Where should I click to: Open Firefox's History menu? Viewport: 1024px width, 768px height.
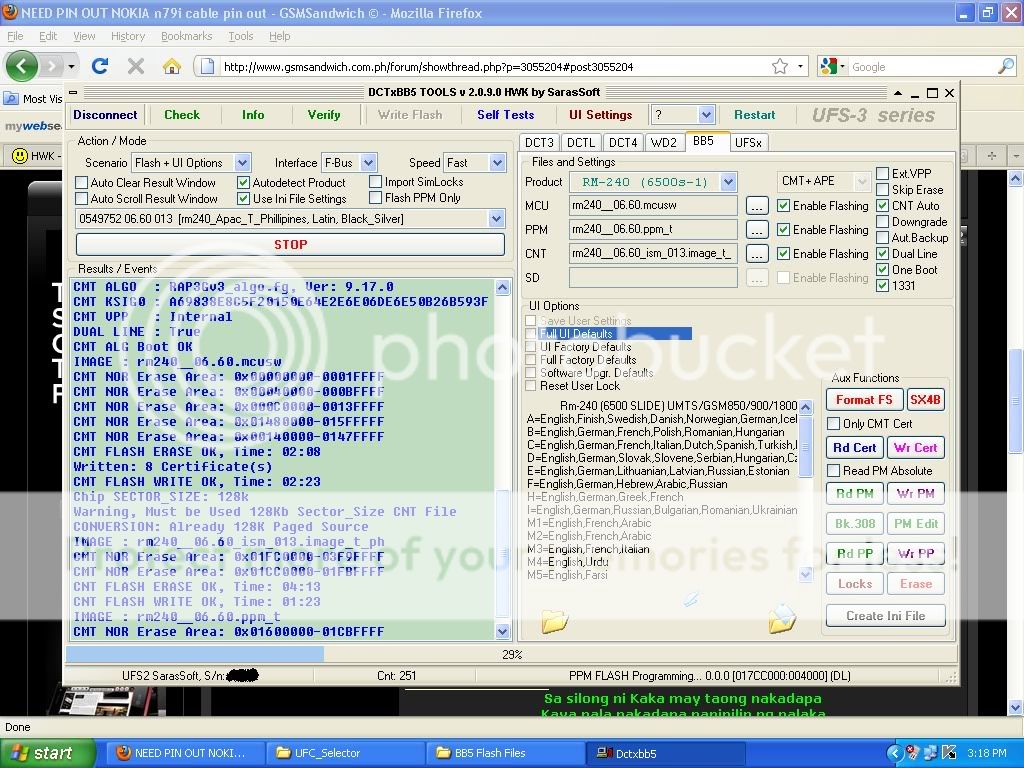tap(128, 37)
